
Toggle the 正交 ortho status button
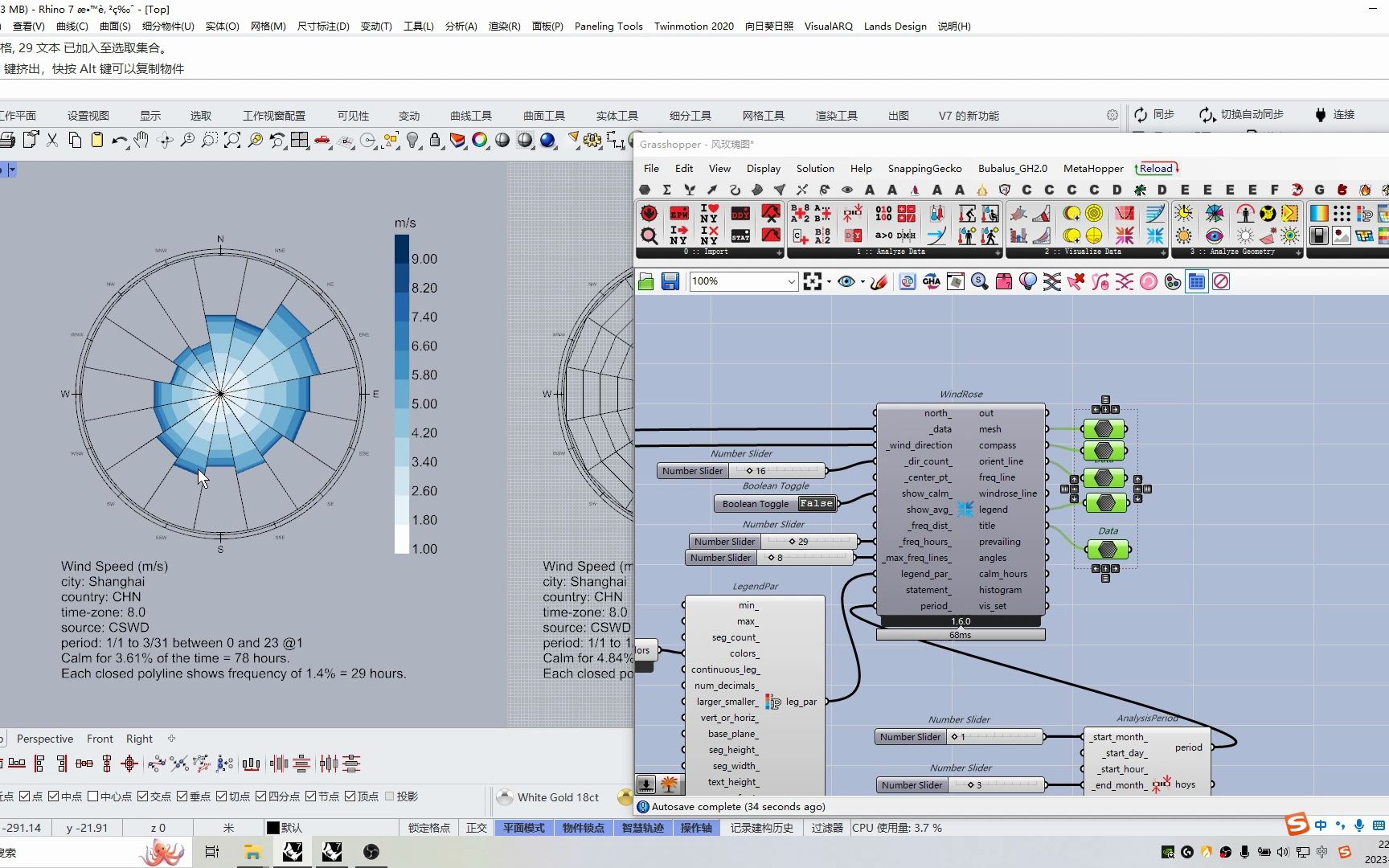477,828
